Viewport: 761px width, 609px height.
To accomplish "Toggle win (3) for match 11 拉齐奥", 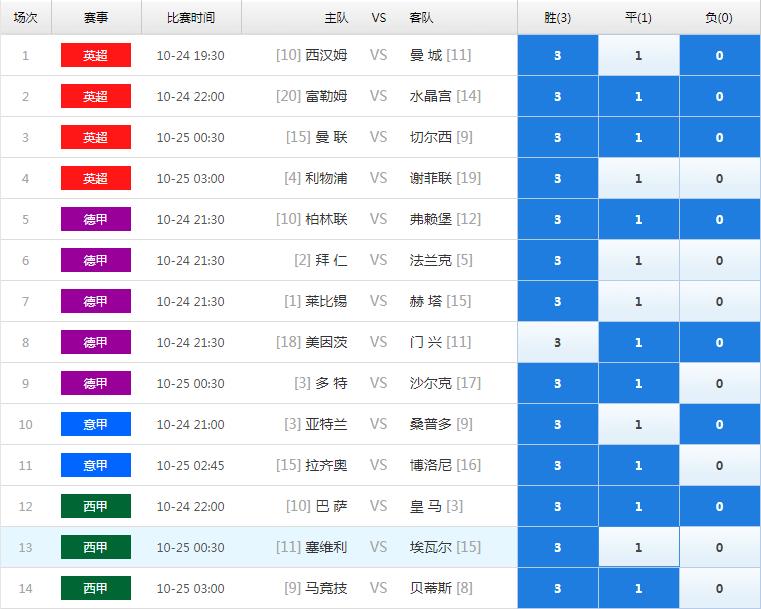I will (558, 465).
